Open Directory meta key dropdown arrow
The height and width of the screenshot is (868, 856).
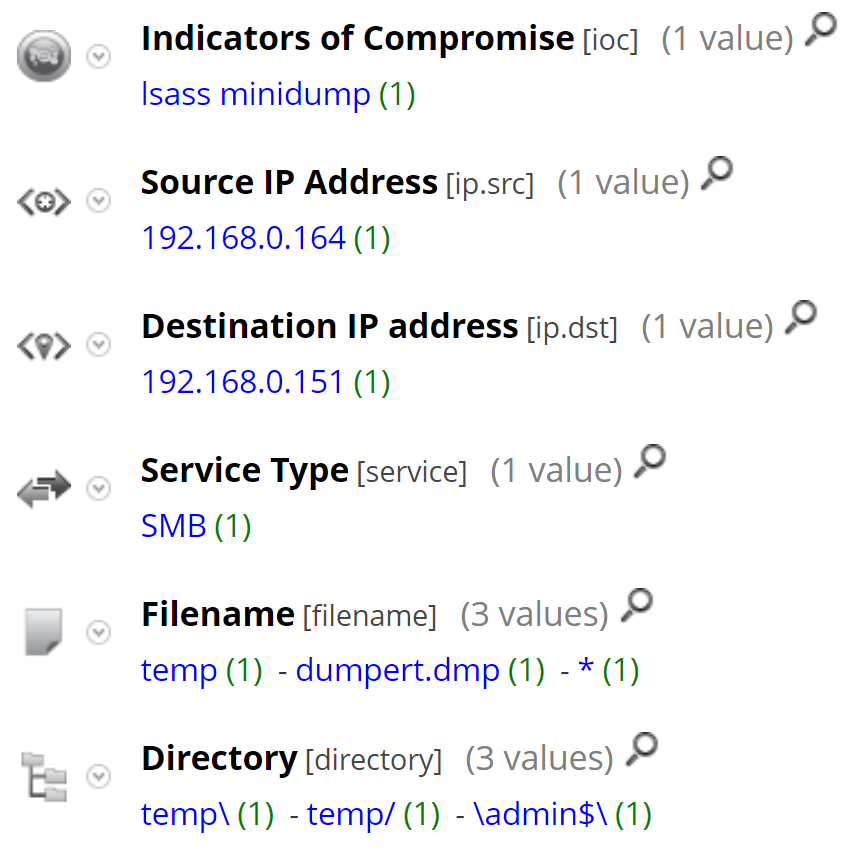point(98,776)
